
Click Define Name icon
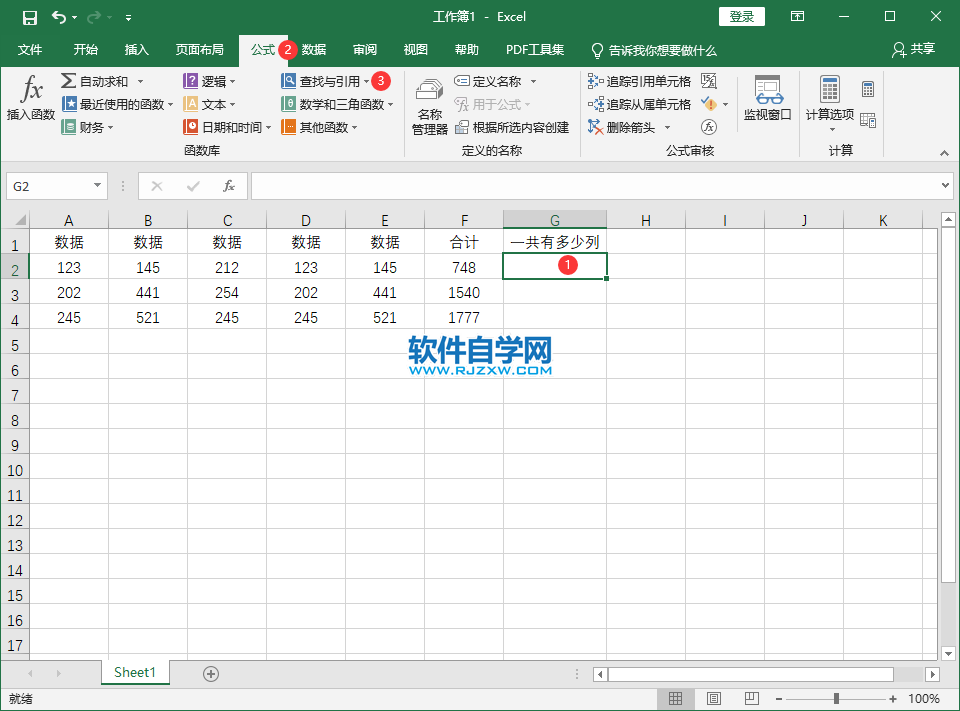pyautogui.click(x=462, y=81)
